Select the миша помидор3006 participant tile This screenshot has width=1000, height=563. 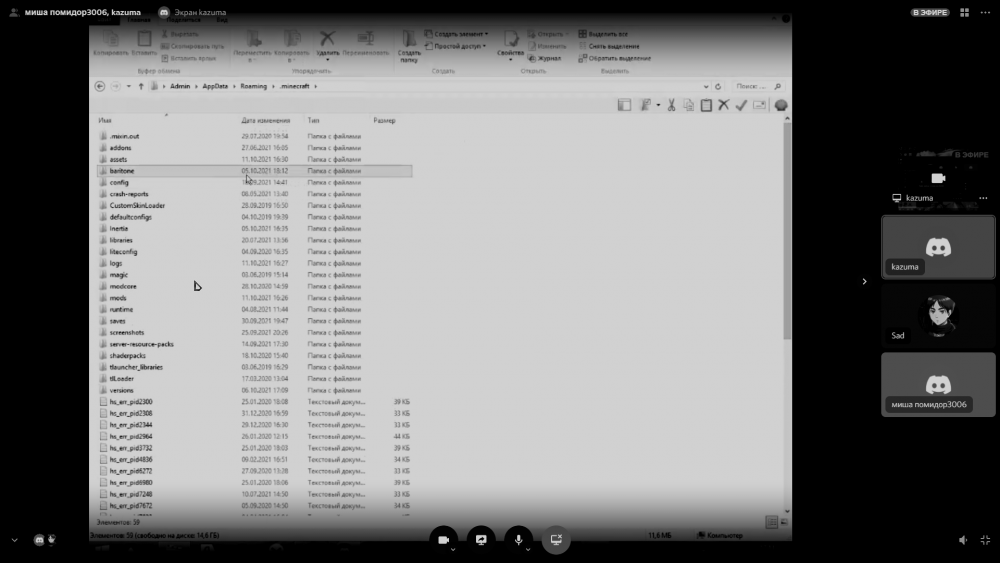coord(938,384)
